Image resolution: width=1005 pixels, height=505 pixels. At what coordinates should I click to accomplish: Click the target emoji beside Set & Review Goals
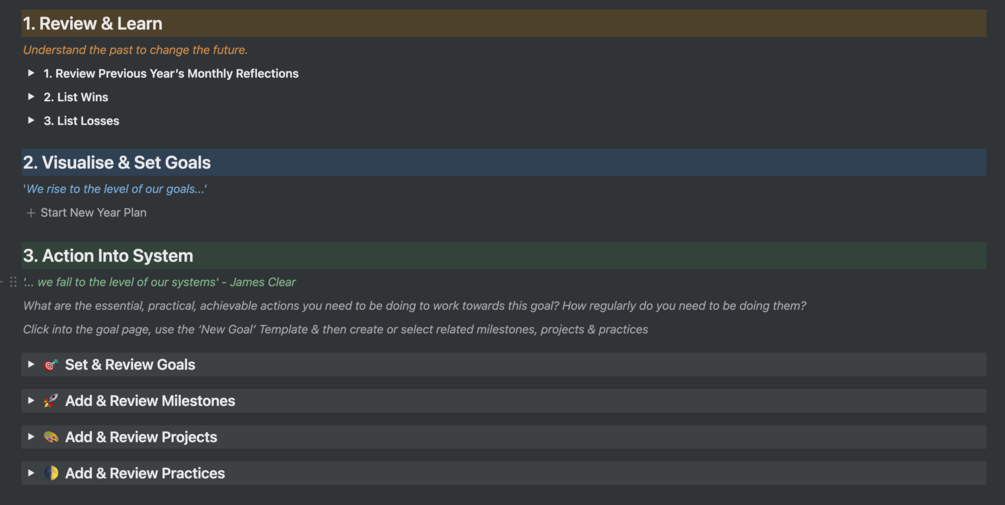pyautogui.click(x=51, y=365)
